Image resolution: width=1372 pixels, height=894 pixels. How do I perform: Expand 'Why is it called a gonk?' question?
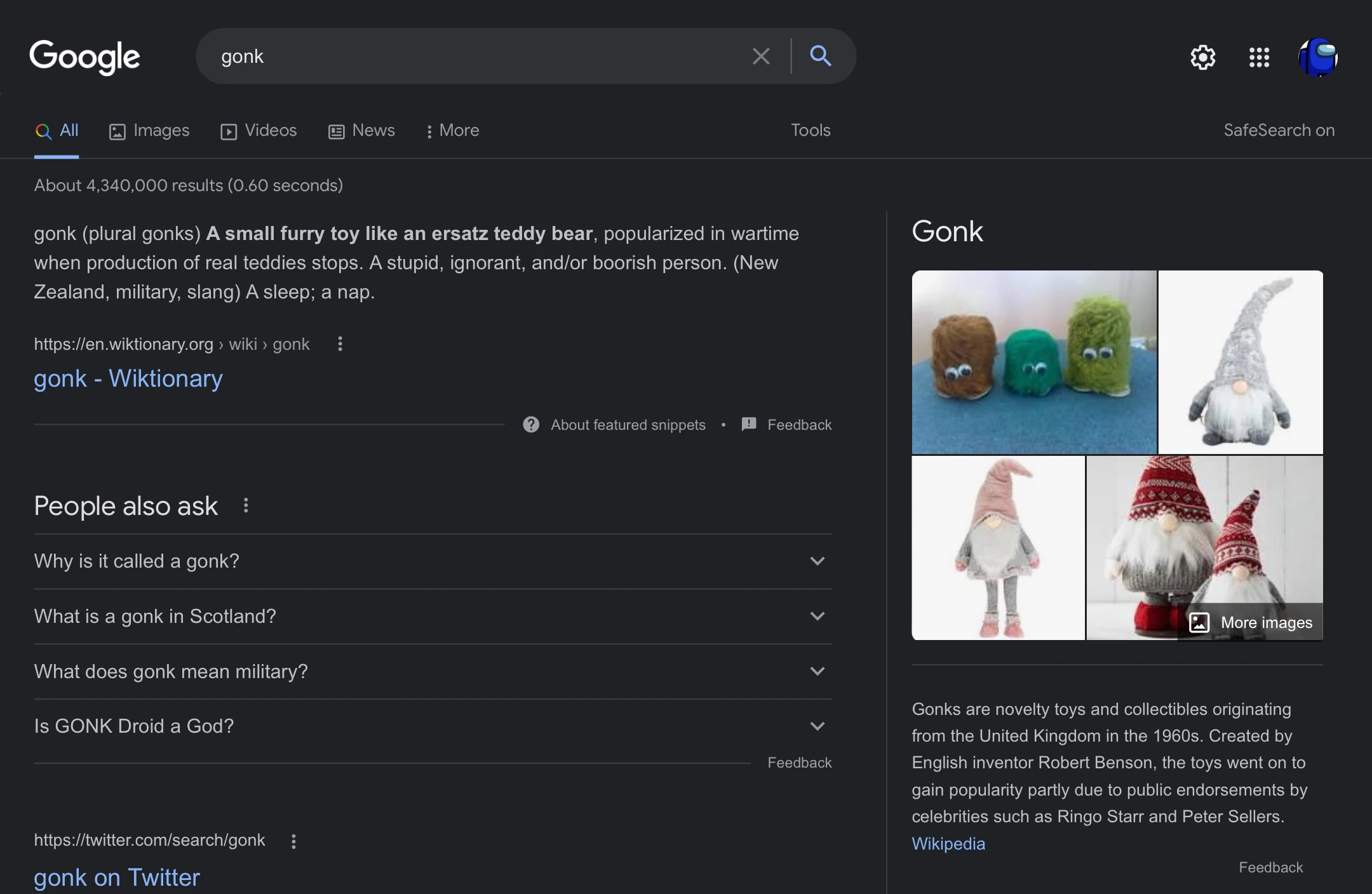point(817,561)
